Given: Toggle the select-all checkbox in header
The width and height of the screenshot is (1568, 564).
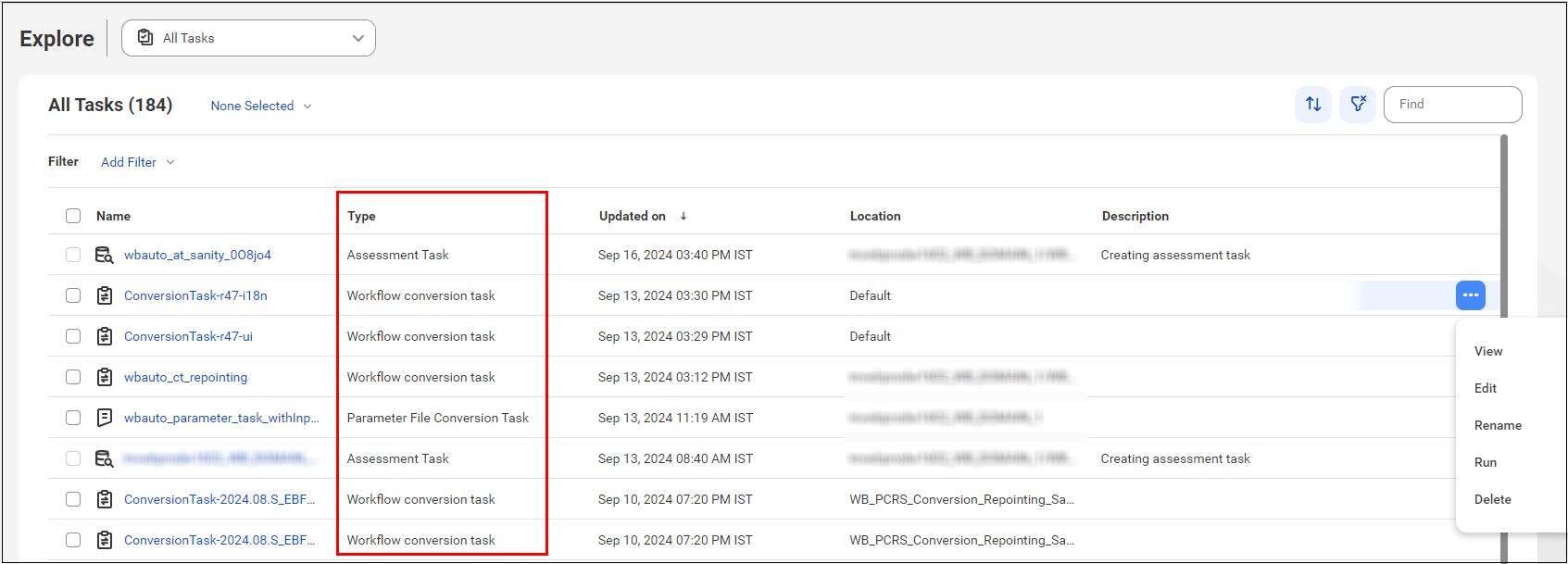Looking at the screenshot, I should coord(73,216).
